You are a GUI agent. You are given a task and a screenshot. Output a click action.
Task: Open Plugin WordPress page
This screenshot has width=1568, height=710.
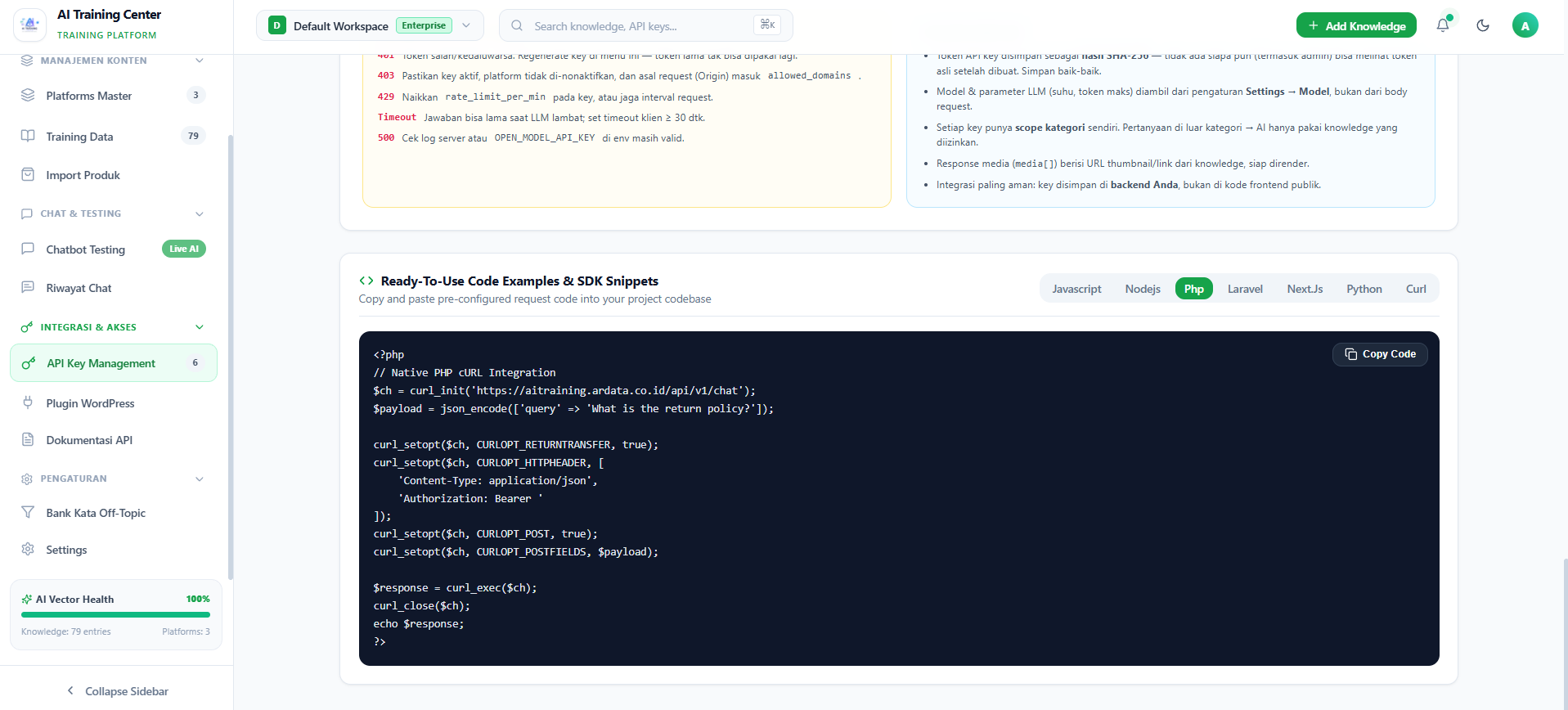[114, 403]
